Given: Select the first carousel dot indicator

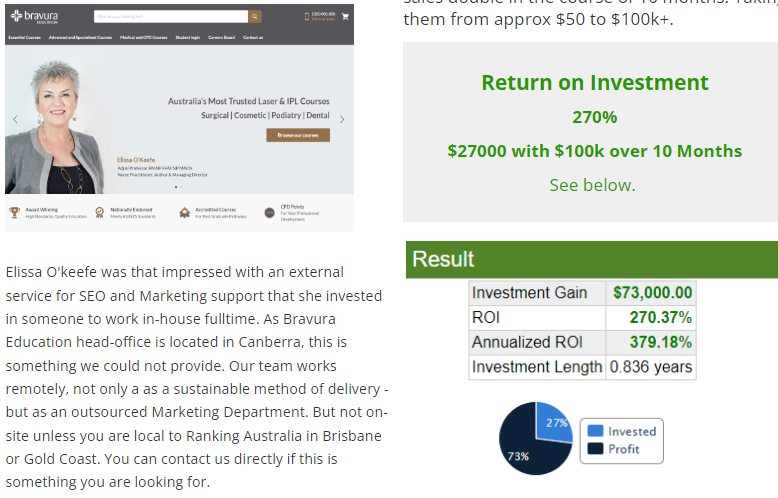Looking at the screenshot, I should point(176,187).
